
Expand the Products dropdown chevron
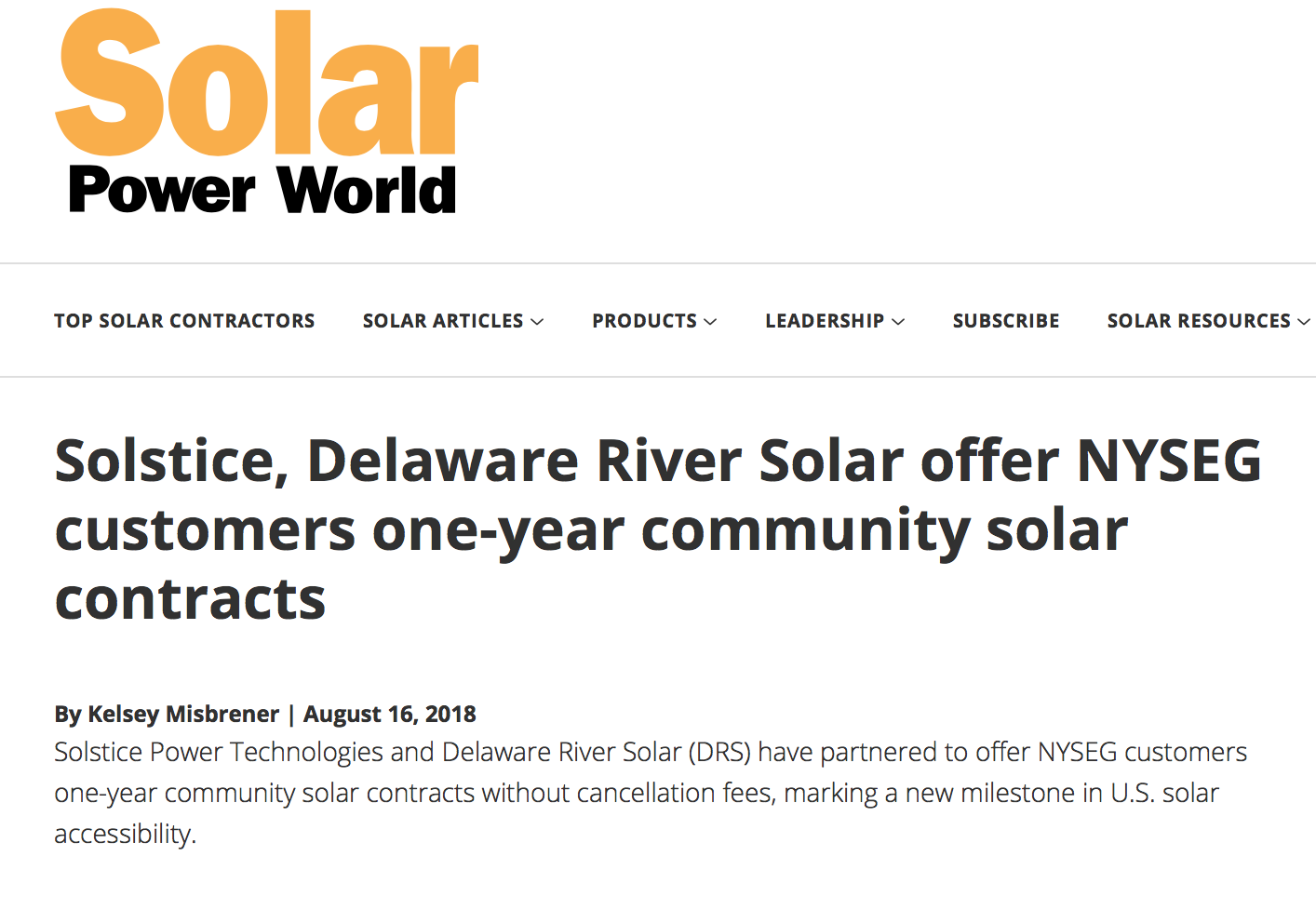click(710, 322)
